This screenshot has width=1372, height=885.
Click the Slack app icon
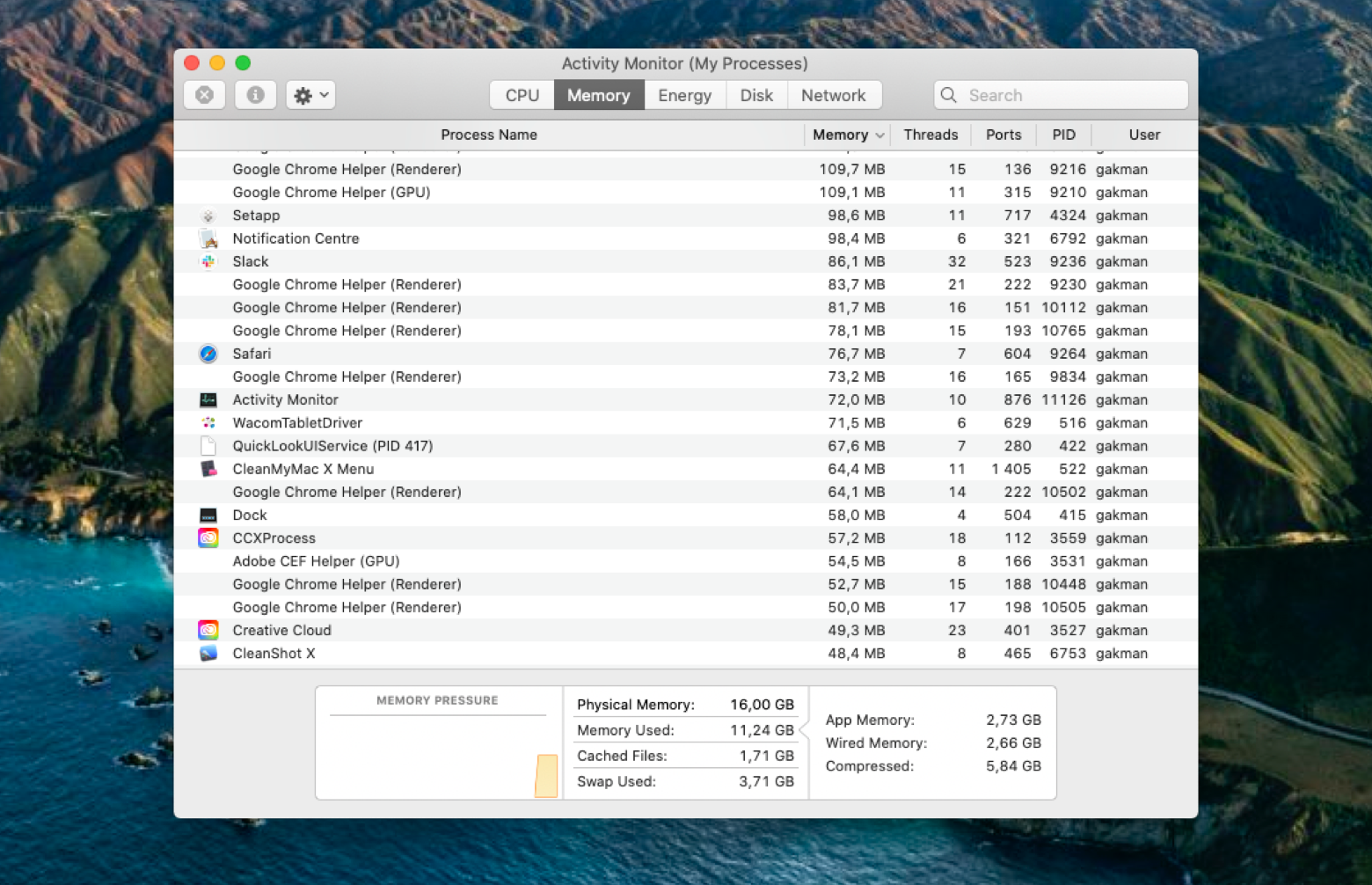pyautogui.click(x=208, y=261)
